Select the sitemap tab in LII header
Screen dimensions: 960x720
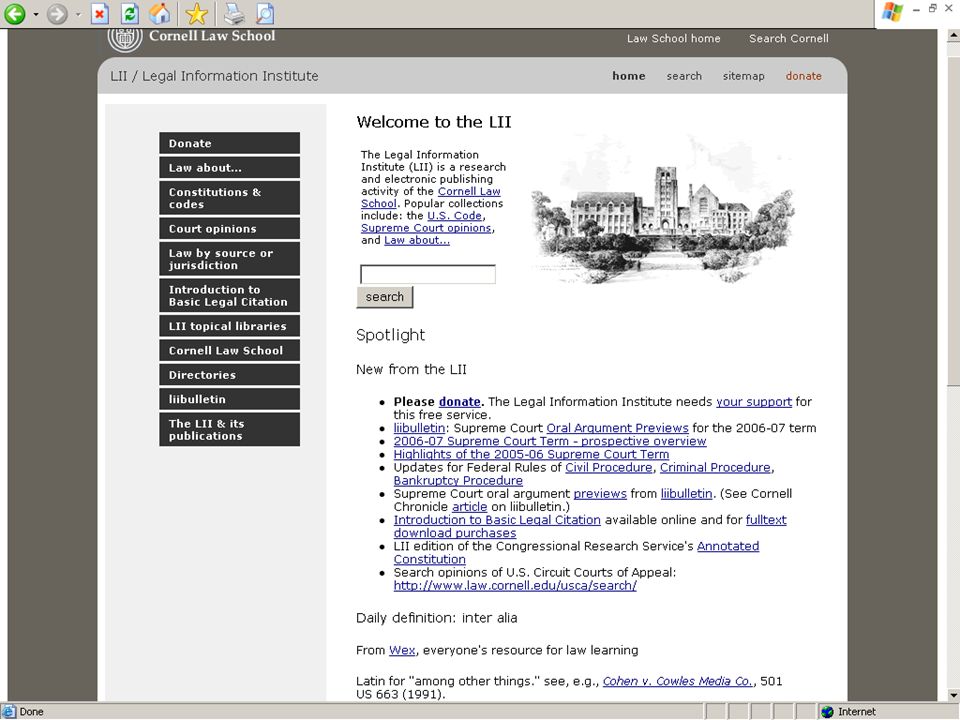pos(743,76)
